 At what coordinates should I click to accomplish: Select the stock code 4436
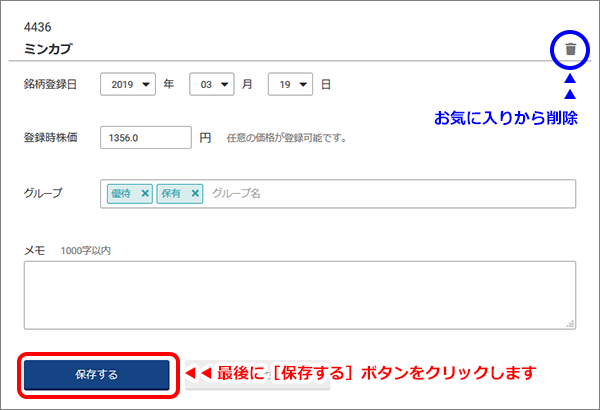pyautogui.click(x=38, y=27)
